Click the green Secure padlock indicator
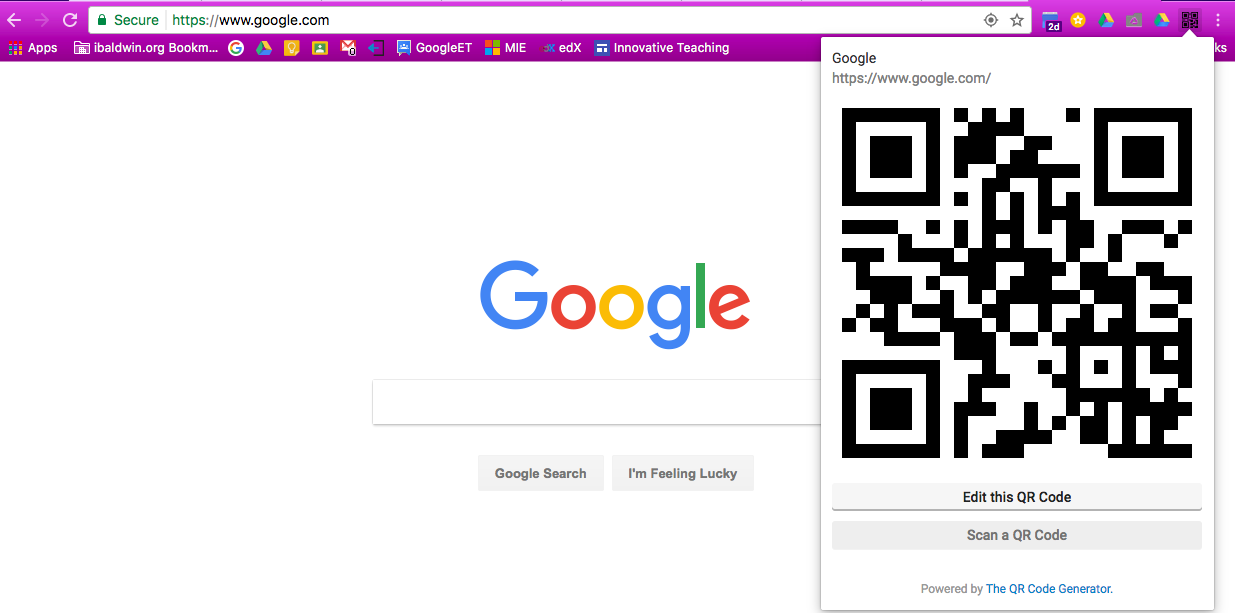The image size is (1235, 613). 128,20
